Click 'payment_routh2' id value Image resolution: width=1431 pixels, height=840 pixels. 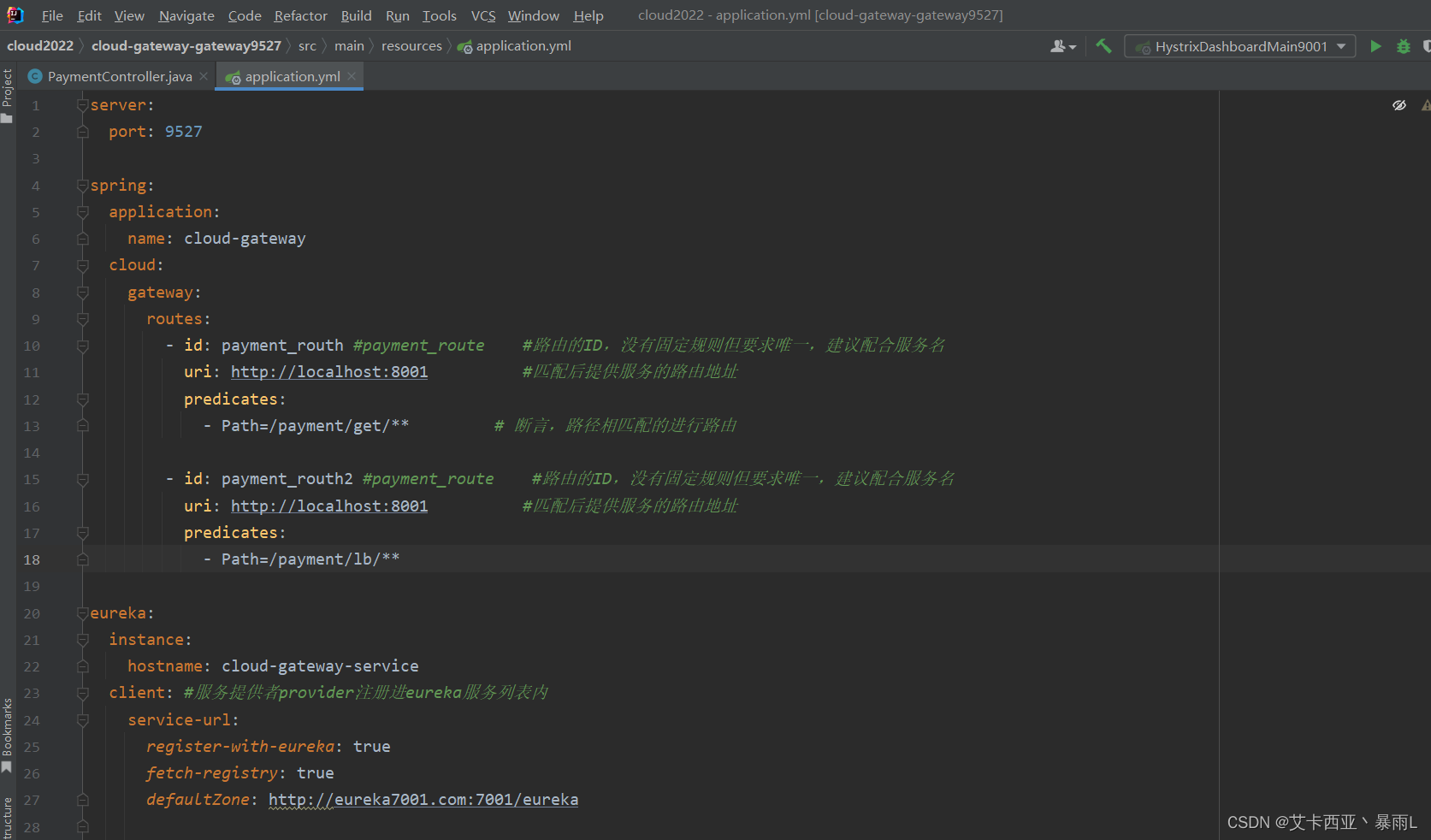click(287, 479)
